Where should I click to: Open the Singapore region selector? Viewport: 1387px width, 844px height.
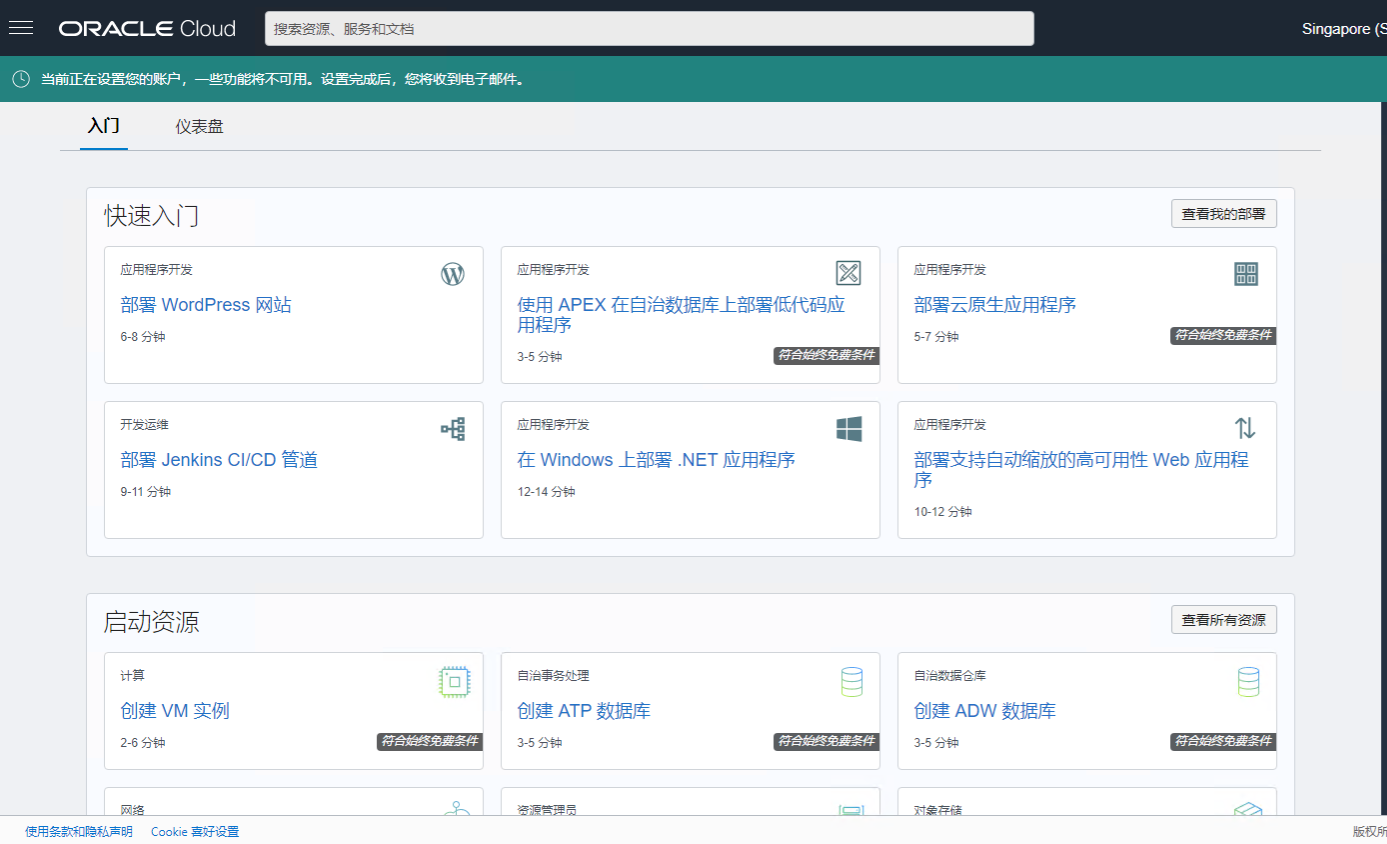tap(1344, 29)
